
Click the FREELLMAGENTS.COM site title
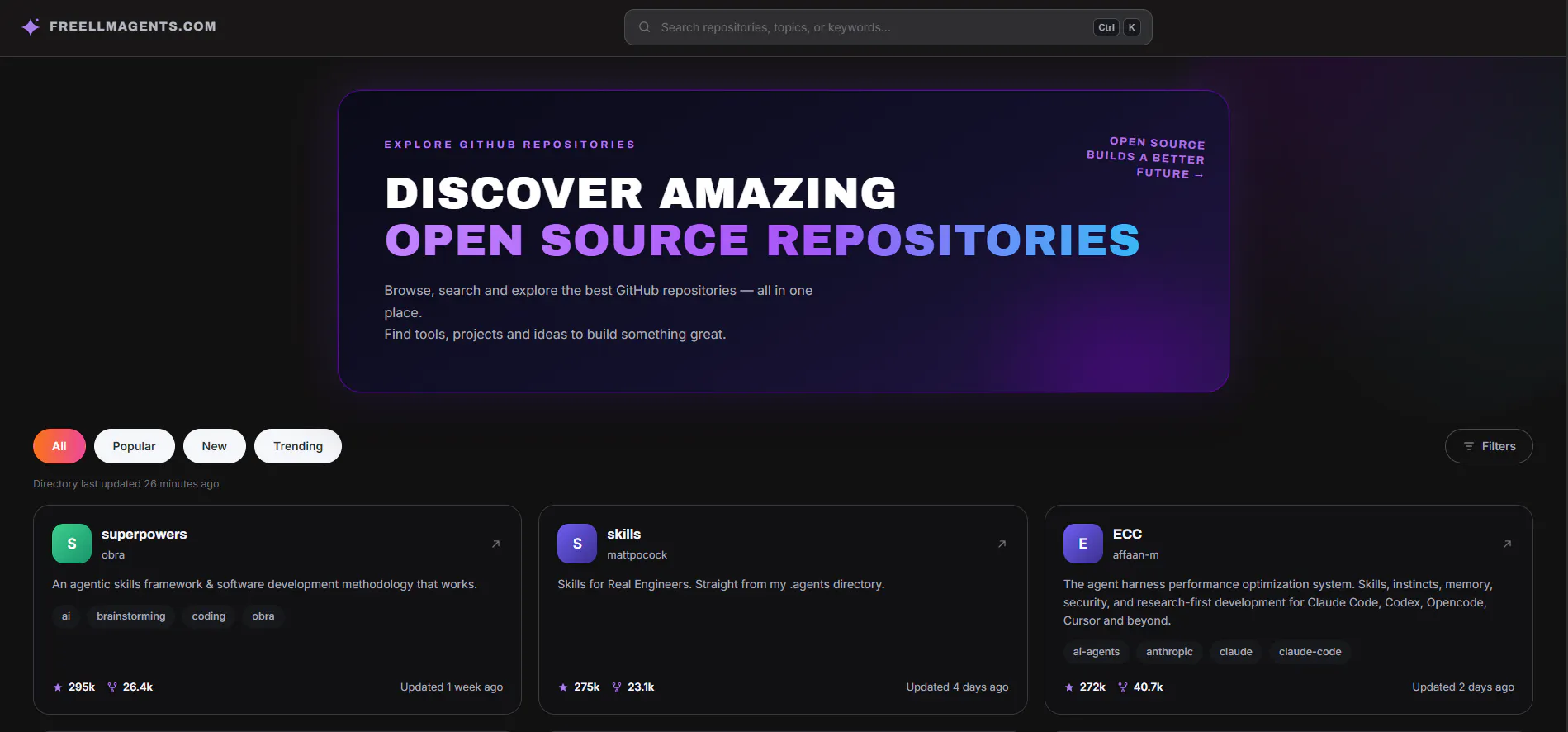point(133,26)
